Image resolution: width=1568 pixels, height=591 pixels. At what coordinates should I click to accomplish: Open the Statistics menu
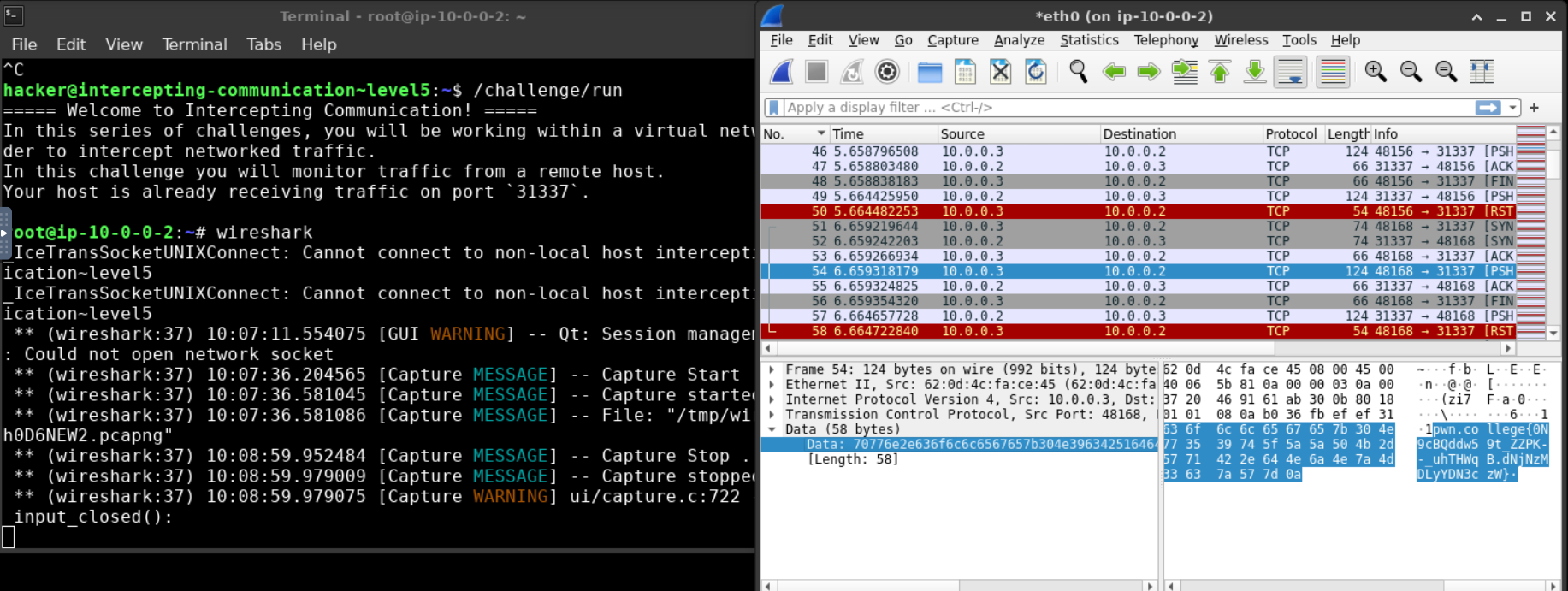(1089, 40)
